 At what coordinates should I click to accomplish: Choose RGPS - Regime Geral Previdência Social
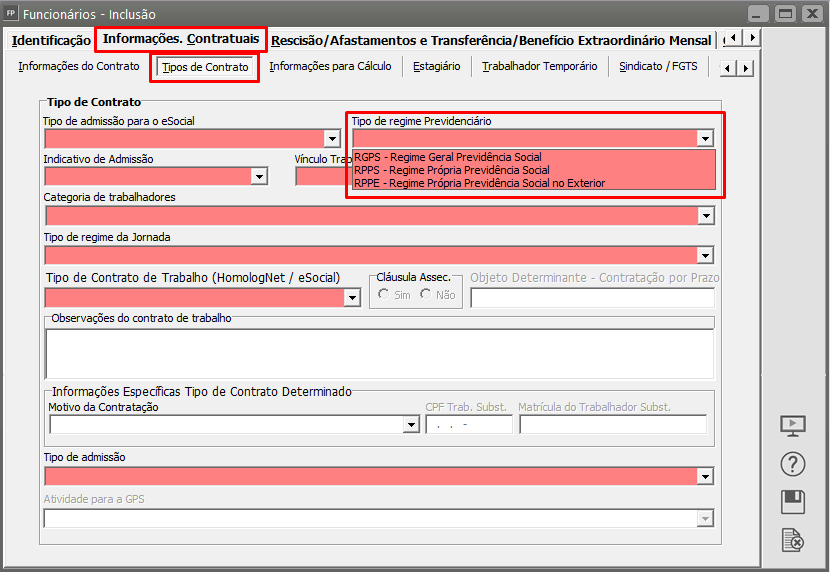point(447,157)
